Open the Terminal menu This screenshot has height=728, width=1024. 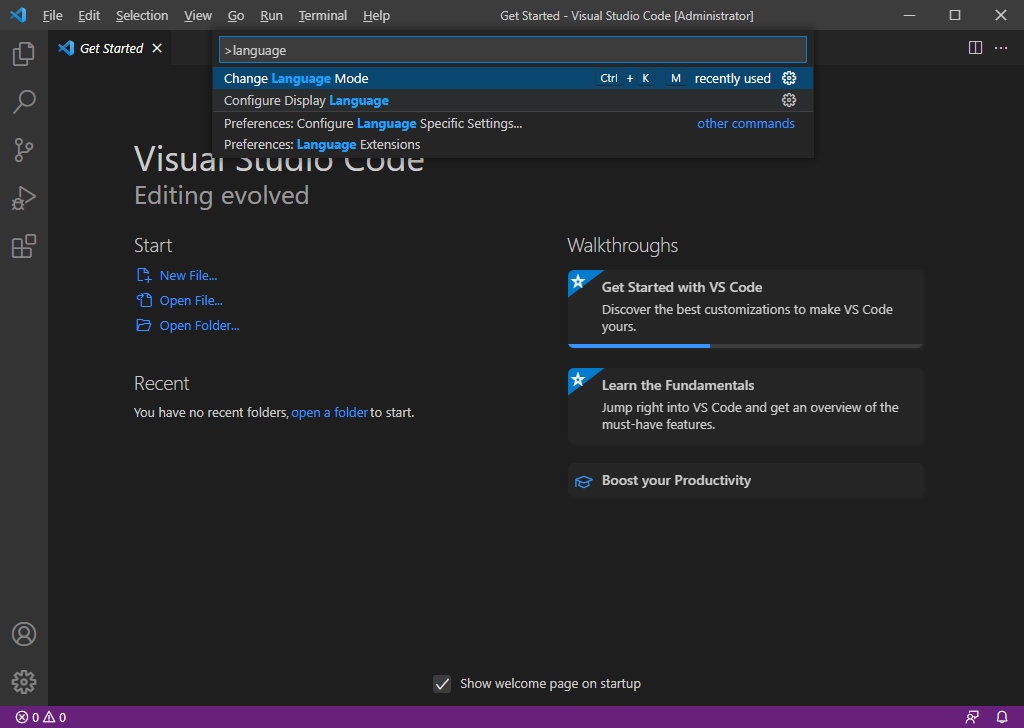click(x=323, y=15)
